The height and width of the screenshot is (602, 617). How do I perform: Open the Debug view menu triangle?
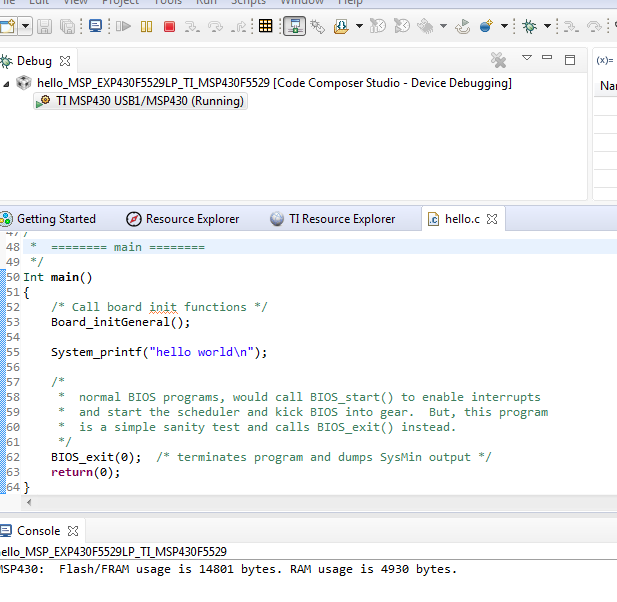[x=527, y=59]
